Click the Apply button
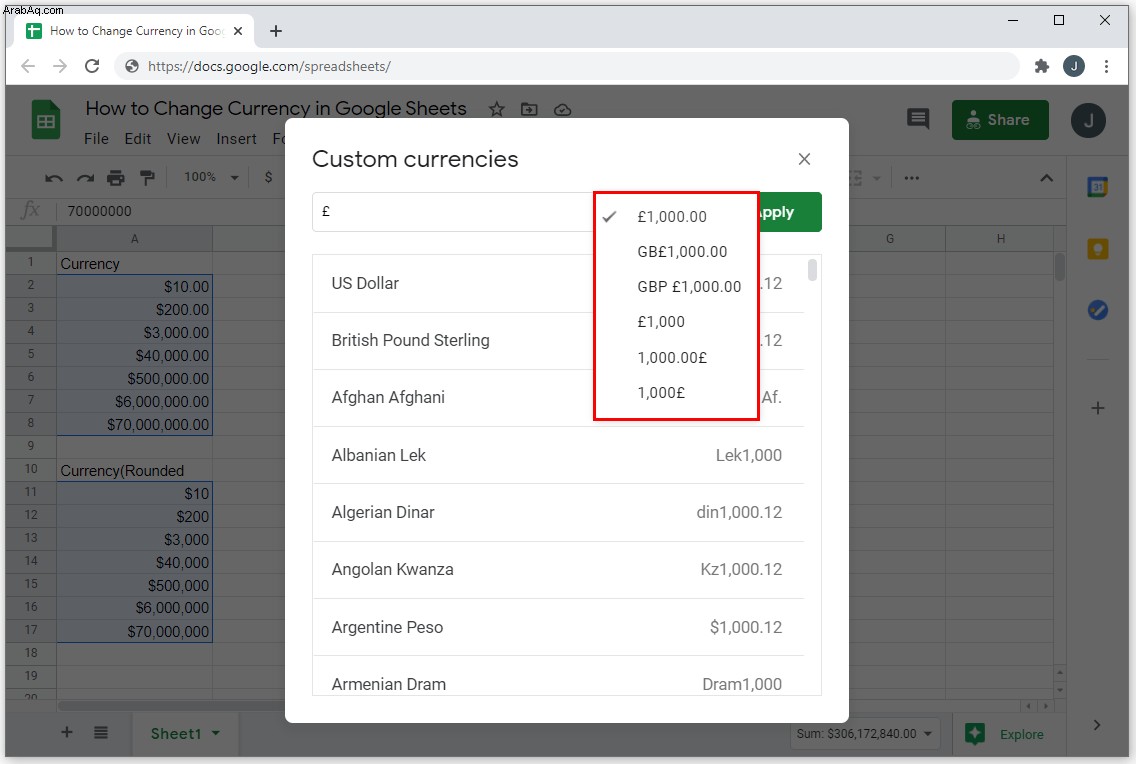 (790, 212)
